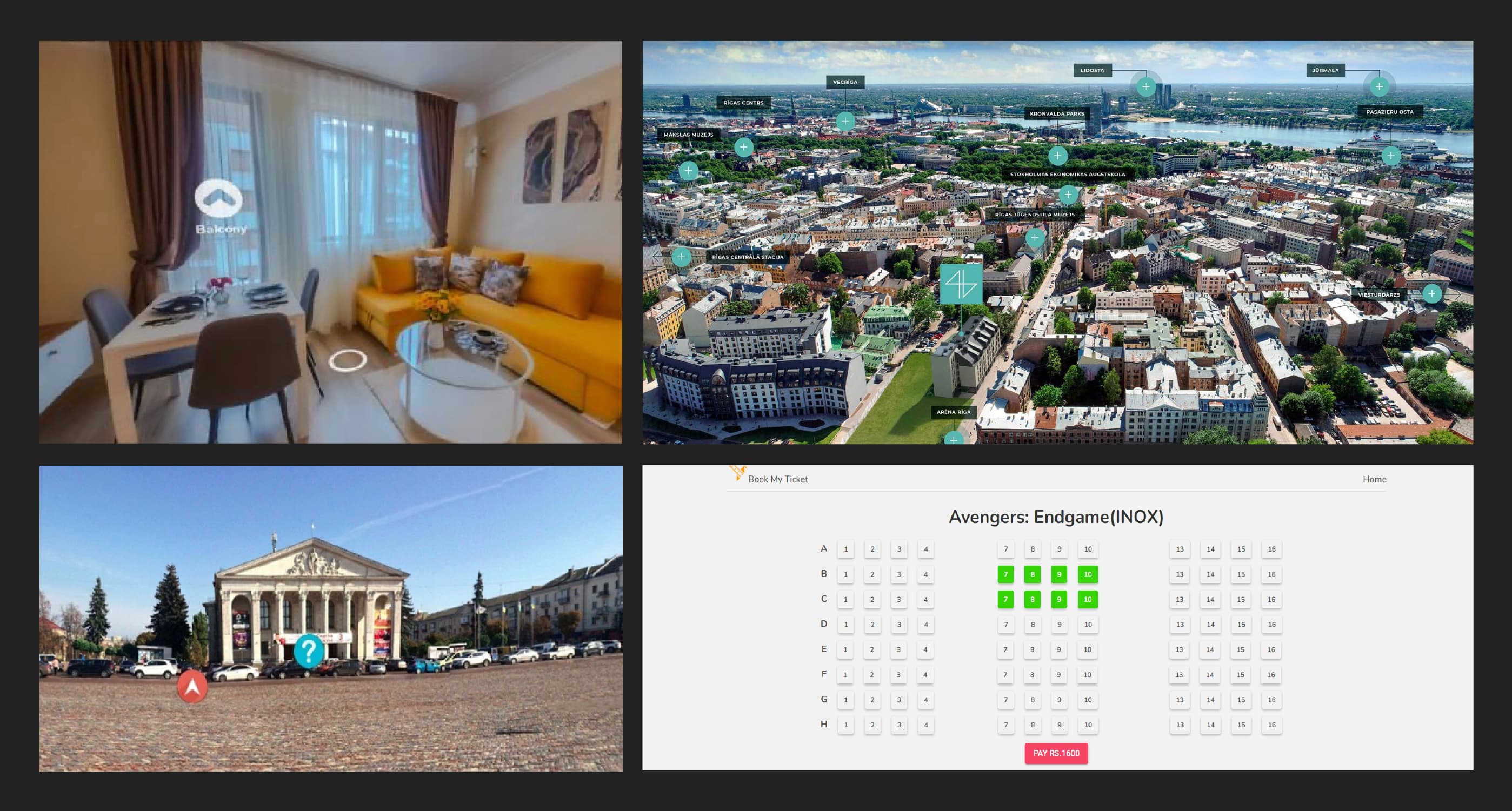Click the Lidosta plus hotspot
Image resolution: width=1512 pixels, height=811 pixels.
pos(1145,87)
